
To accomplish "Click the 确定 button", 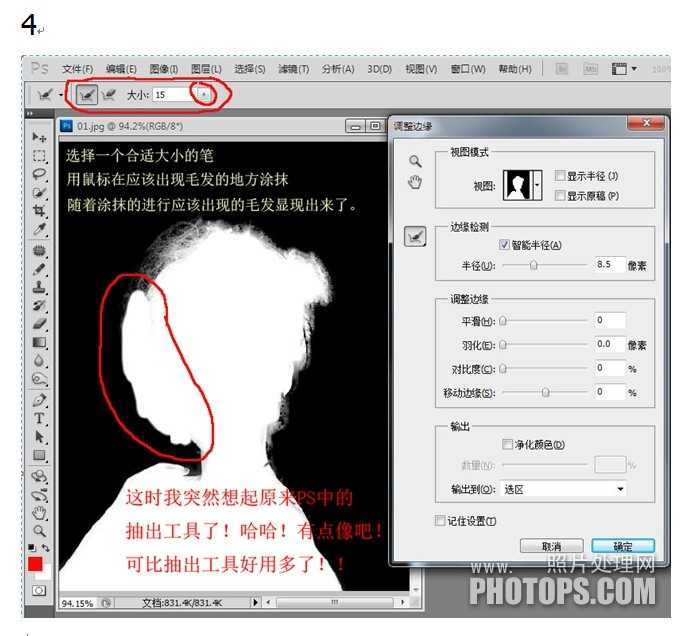I will (623, 546).
